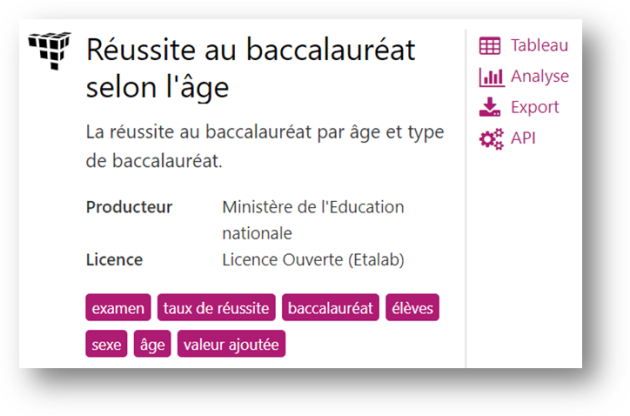Click the Analyse bar chart icon
The height and width of the screenshot is (416, 630).
coord(491,77)
